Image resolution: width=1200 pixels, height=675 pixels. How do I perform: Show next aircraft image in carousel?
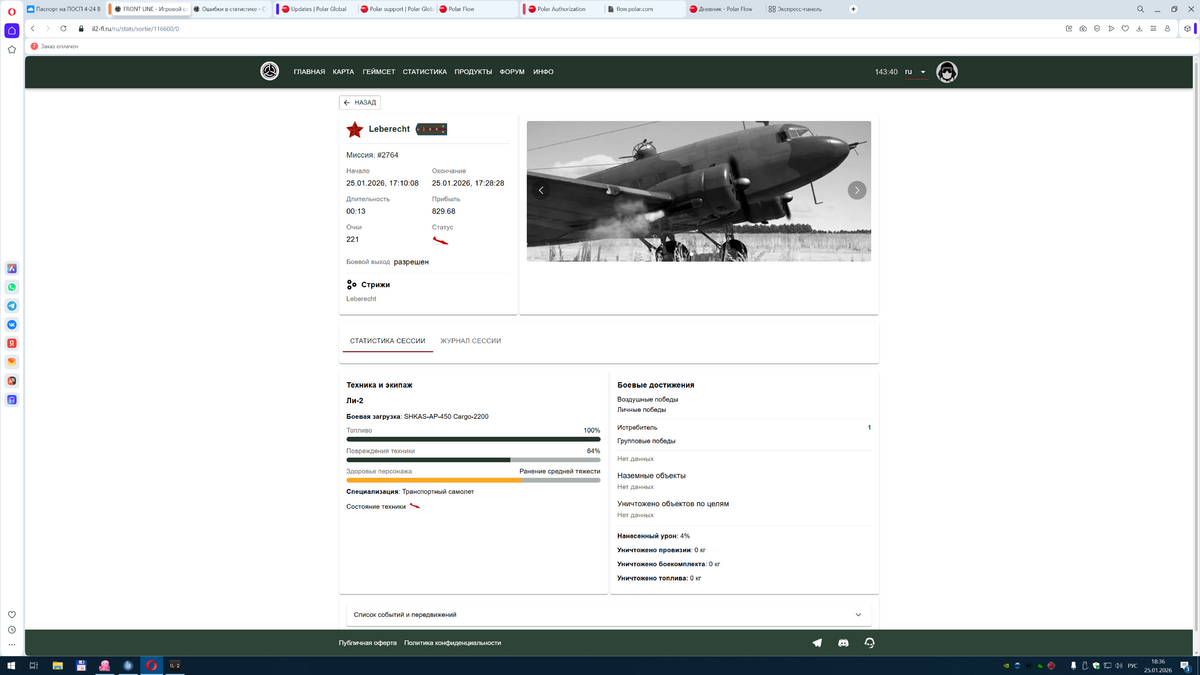(x=857, y=190)
